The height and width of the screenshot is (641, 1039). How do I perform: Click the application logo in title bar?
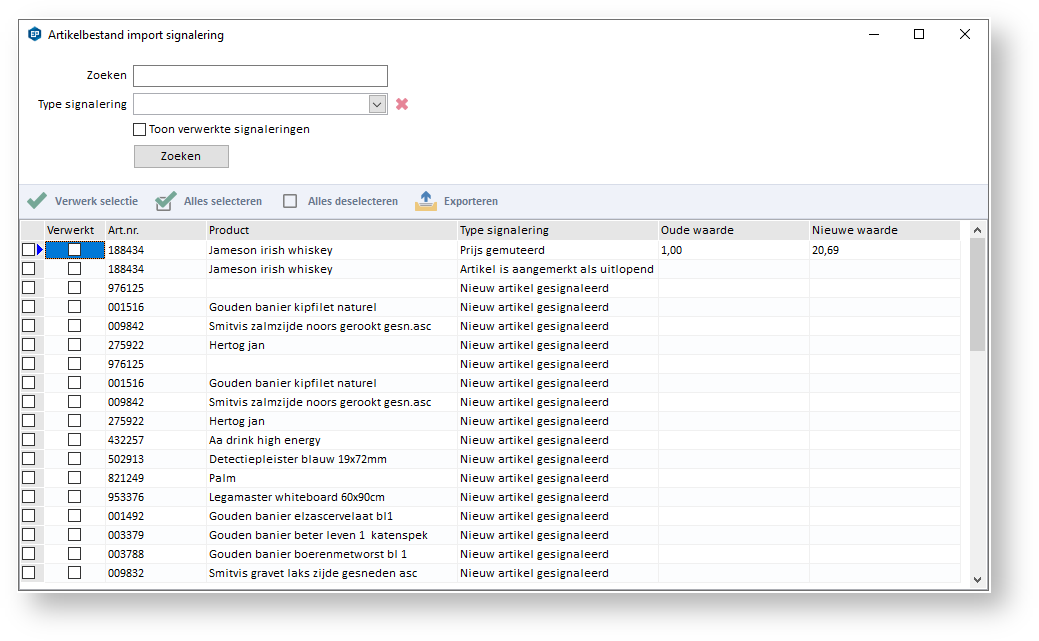35,35
